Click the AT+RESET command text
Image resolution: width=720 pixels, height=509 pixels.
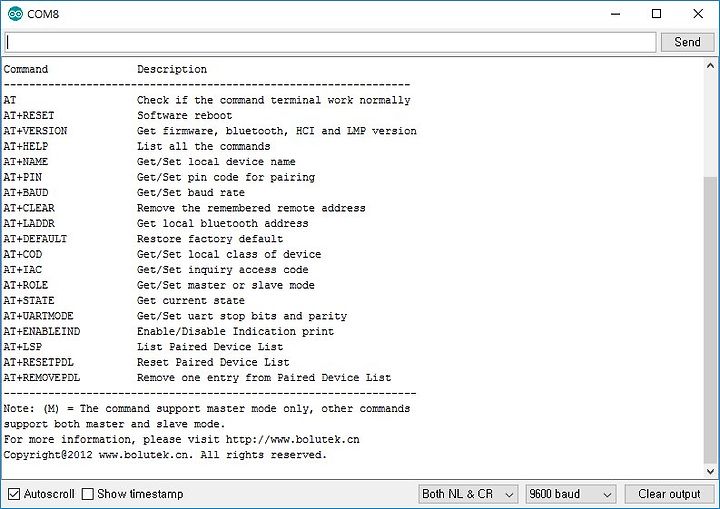click(29, 115)
